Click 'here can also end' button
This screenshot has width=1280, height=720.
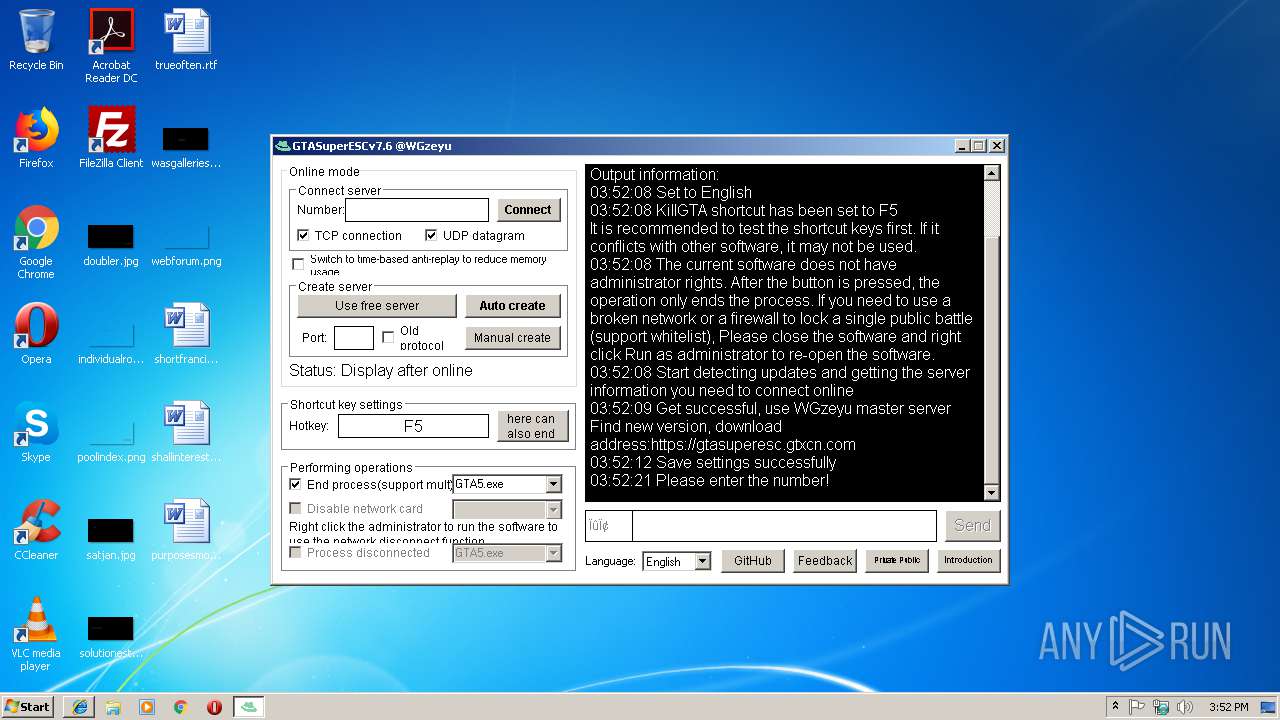coord(531,426)
